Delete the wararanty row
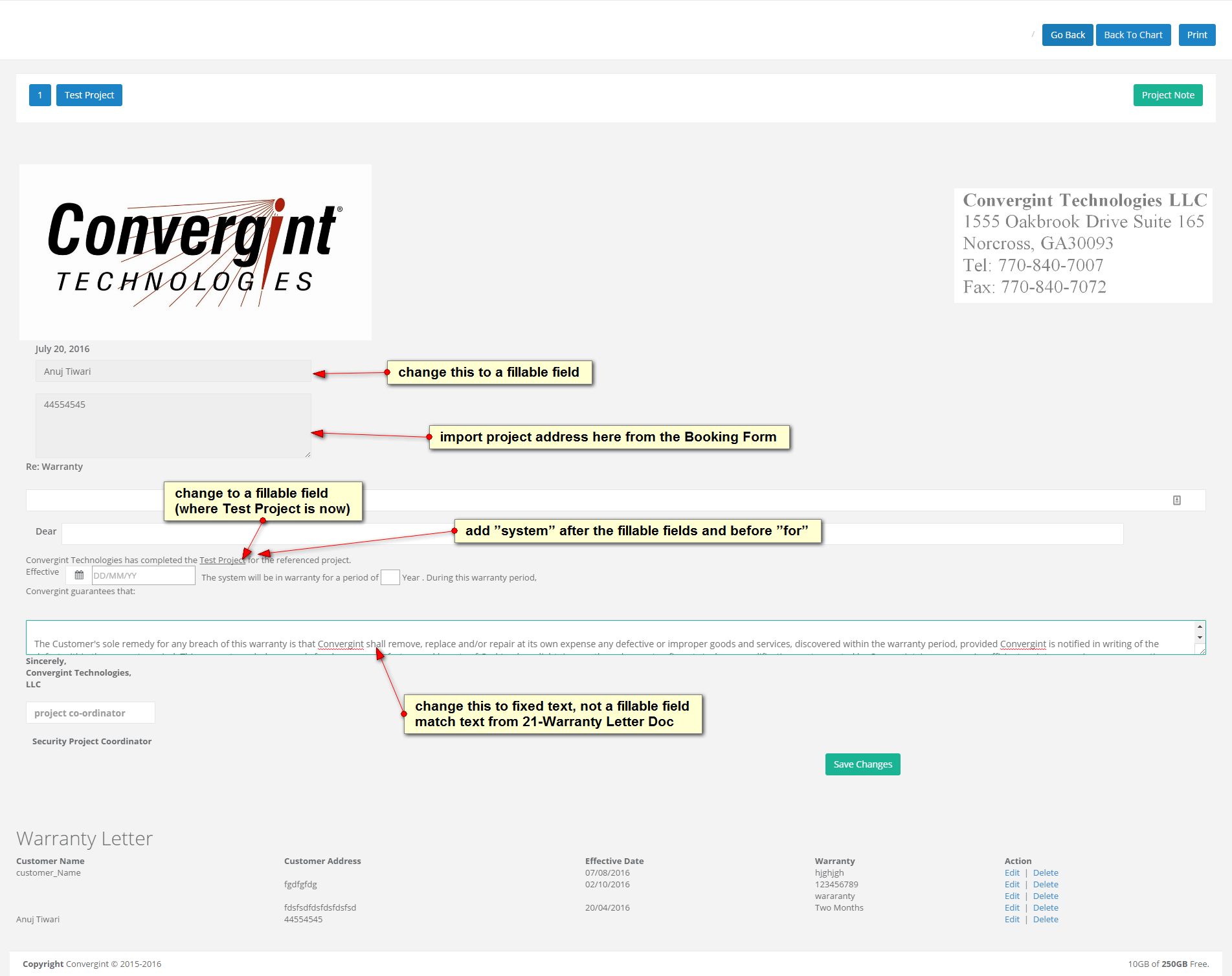 (x=1046, y=896)
